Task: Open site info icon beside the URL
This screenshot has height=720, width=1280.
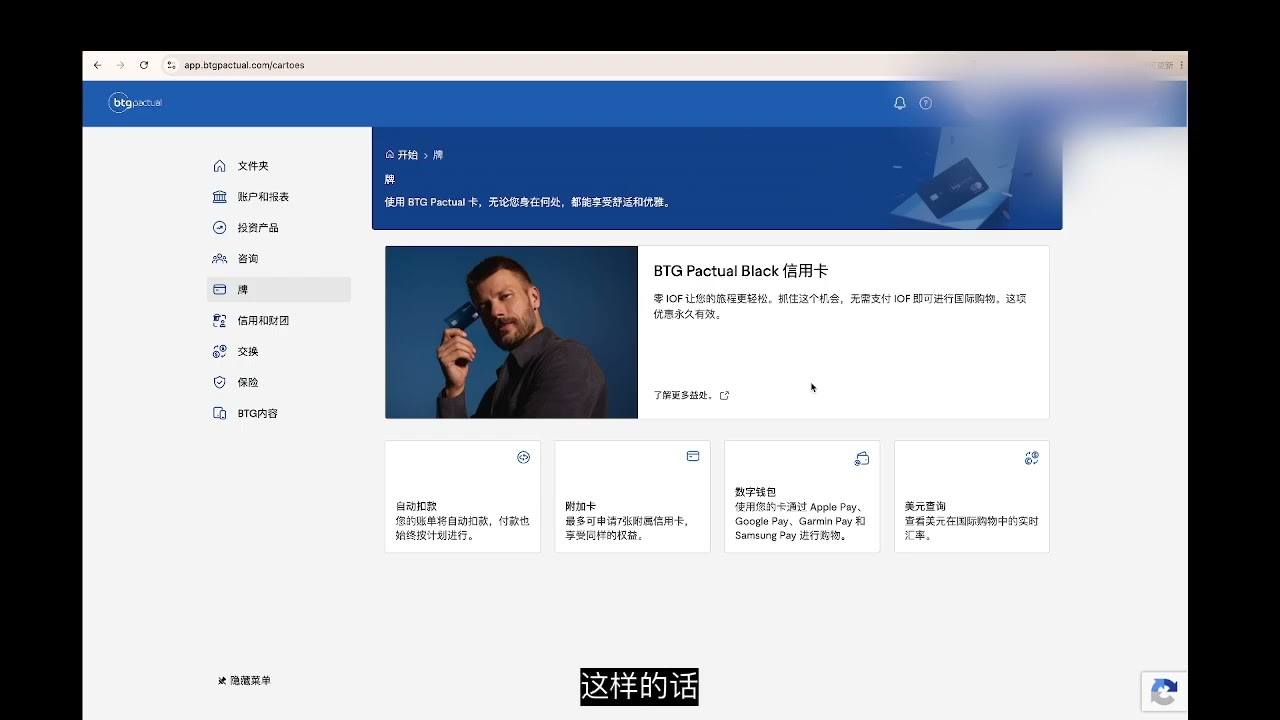Action: 171,65
